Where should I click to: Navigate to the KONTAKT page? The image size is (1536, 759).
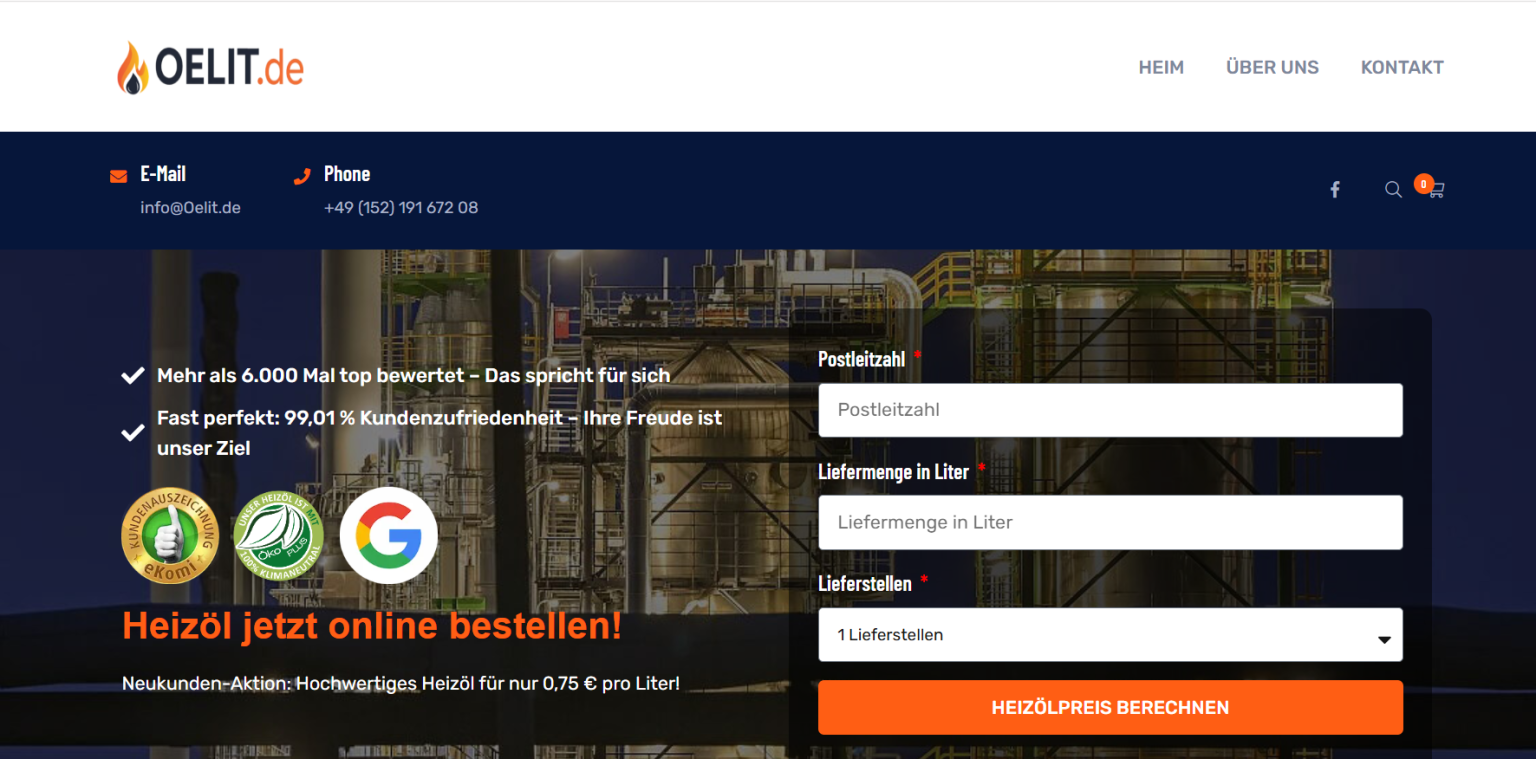pyautogui.click(x=1402, y=67)
